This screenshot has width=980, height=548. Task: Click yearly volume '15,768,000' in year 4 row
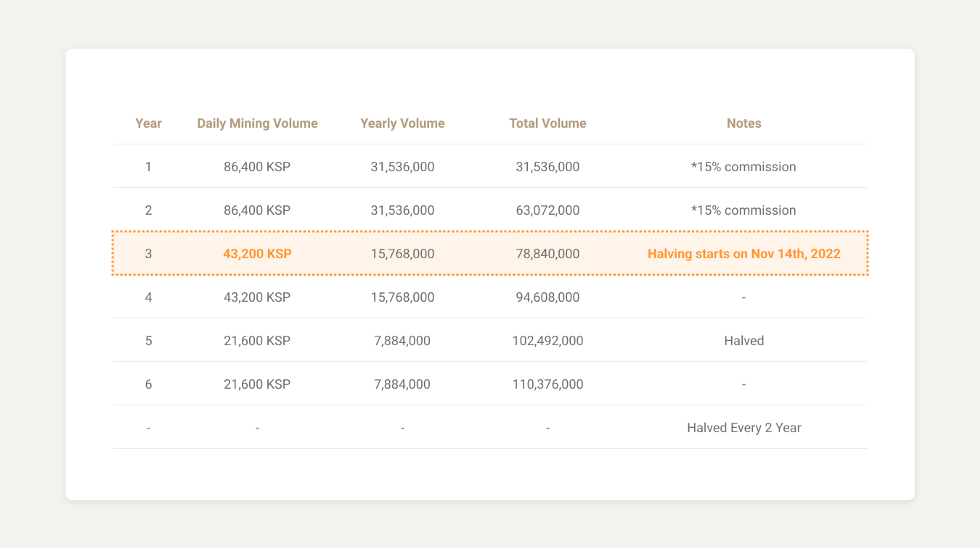[x=402, y=297]
